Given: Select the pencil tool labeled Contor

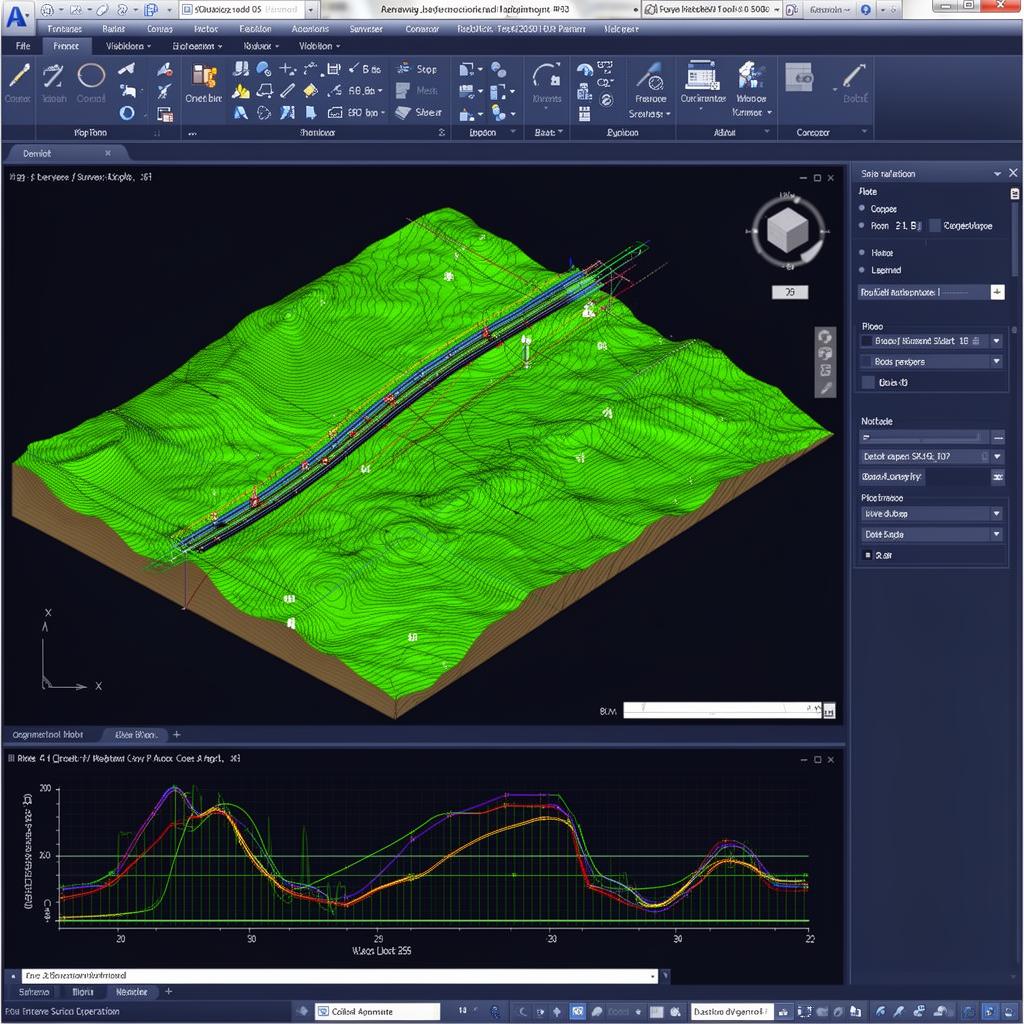Looking at the screenshot, I should [x=19, y=76].
